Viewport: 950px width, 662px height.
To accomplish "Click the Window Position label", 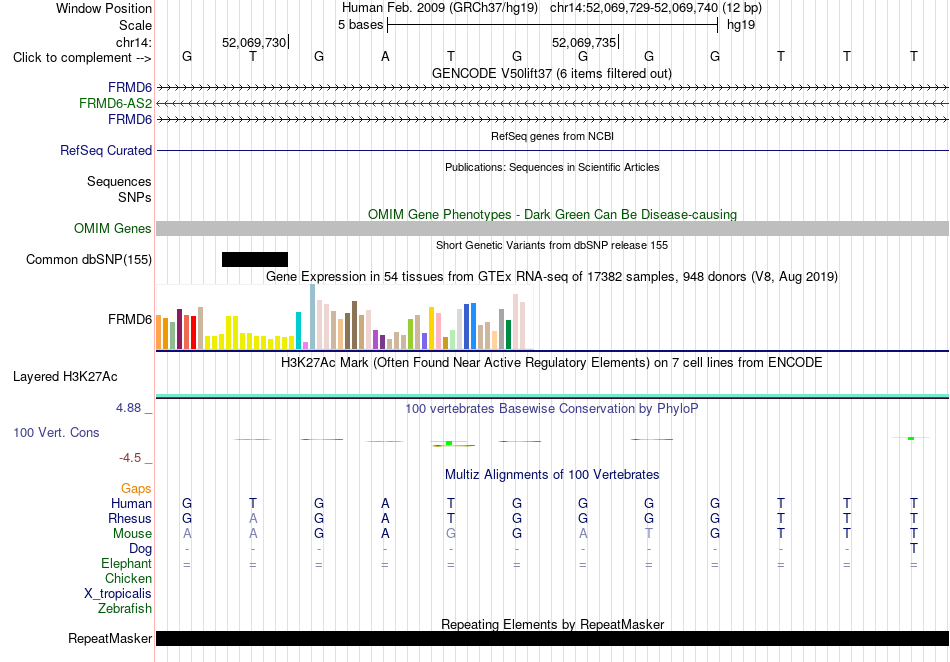I will [x=104, y=8].
